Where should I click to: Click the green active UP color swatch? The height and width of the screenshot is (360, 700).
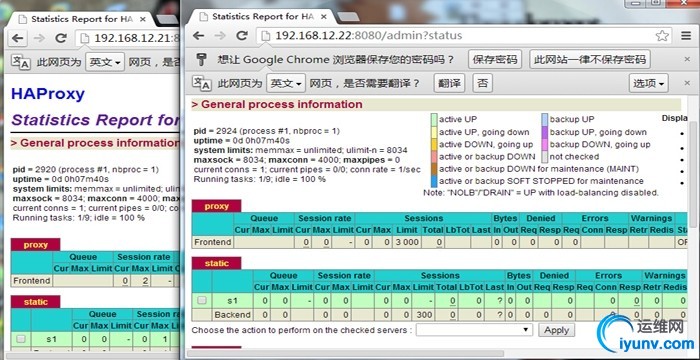click(434, 119)
